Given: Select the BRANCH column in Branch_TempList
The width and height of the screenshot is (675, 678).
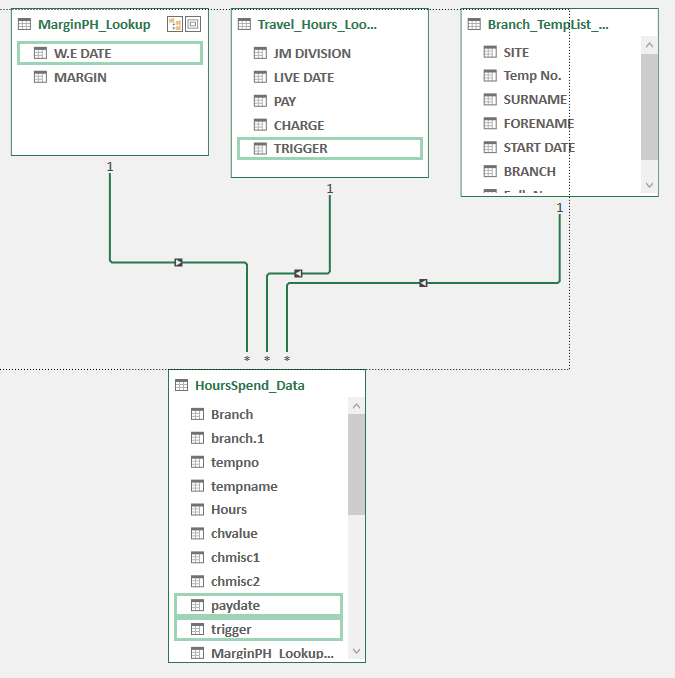Looking at the screenshot, I should coord(553,171).
